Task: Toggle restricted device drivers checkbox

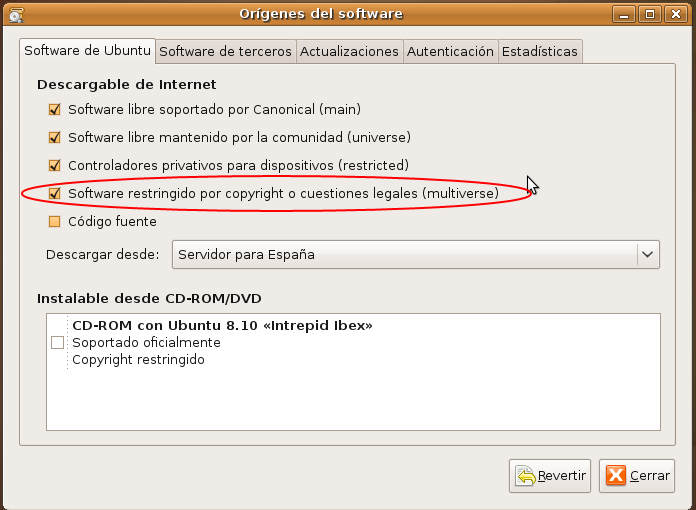Action: point(54,165)
